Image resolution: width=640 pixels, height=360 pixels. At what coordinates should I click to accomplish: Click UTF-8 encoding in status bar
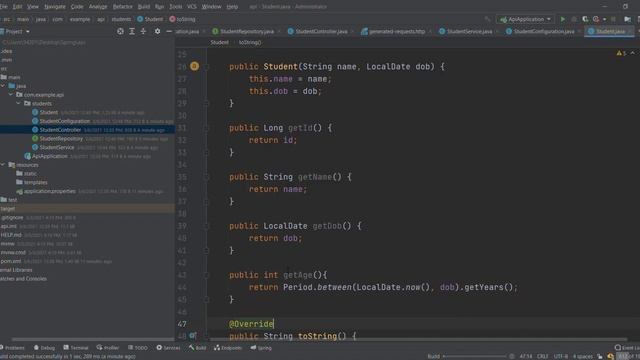coord(560,356)
